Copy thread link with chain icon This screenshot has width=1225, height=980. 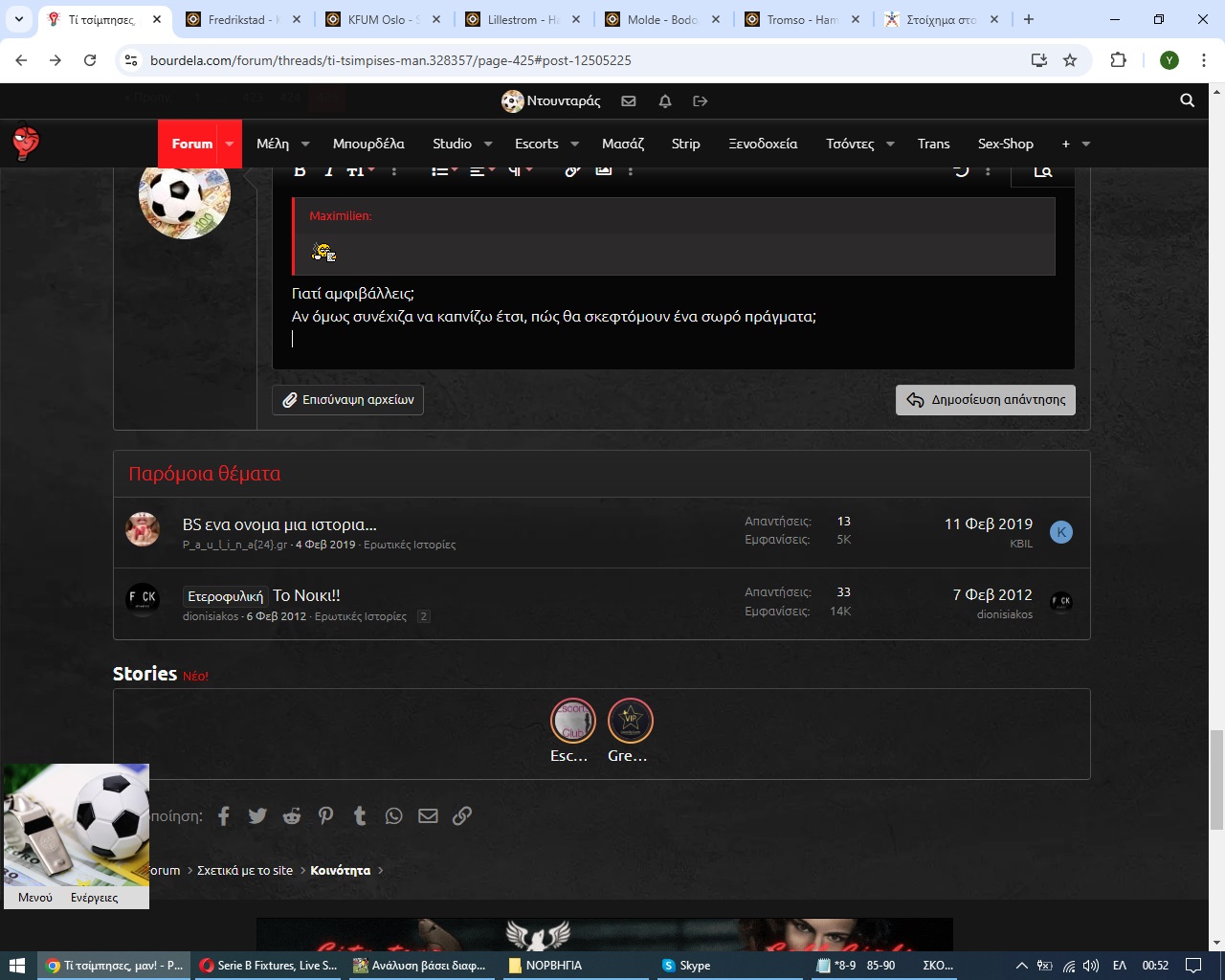[462, 815]
